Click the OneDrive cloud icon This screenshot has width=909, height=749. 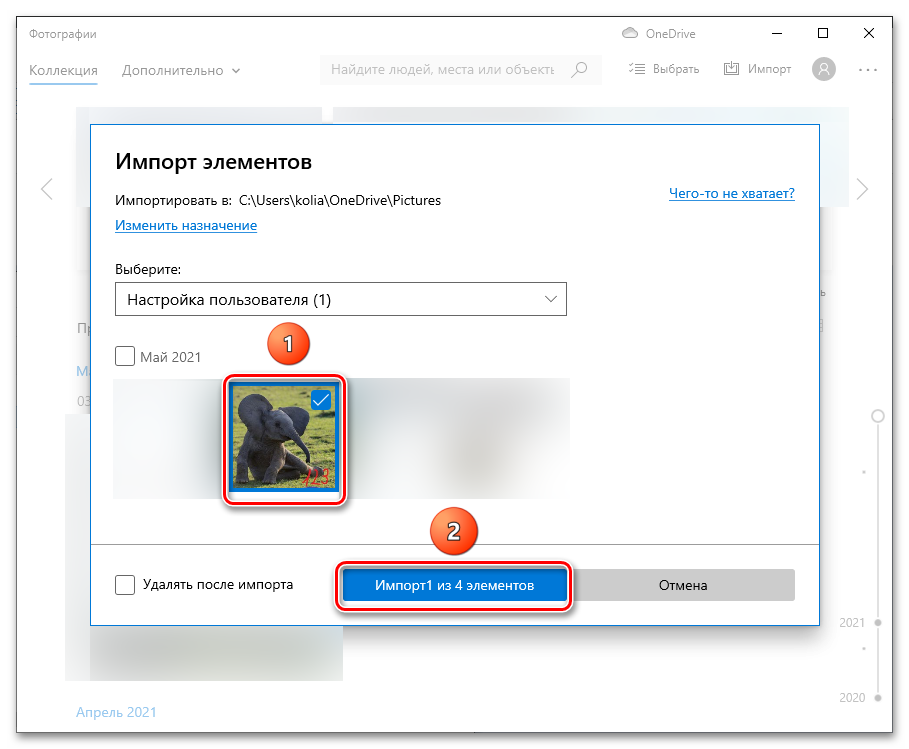630,34
